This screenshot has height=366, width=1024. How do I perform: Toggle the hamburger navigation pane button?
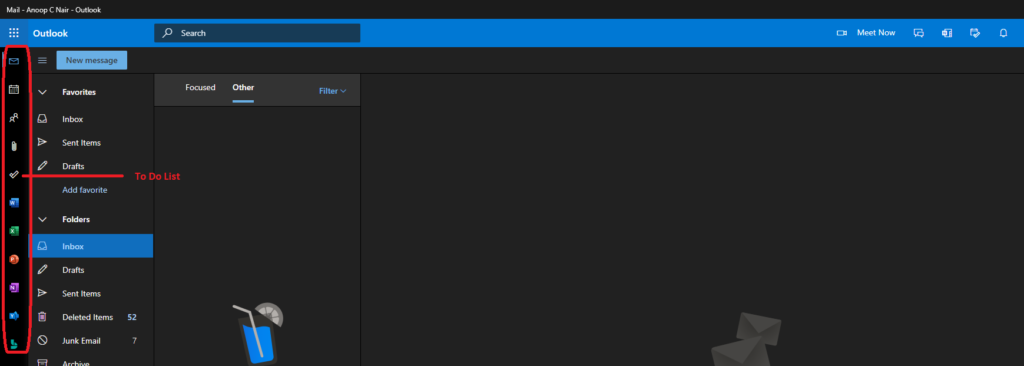[x=42, y=60]
